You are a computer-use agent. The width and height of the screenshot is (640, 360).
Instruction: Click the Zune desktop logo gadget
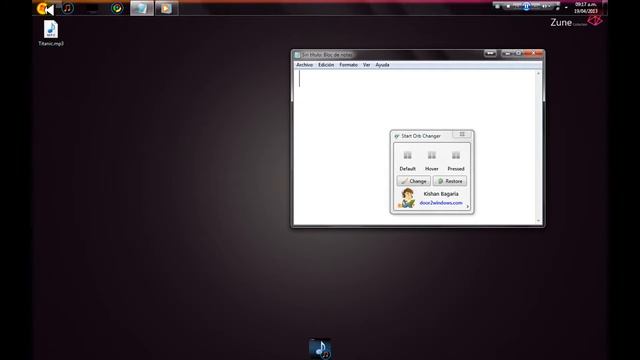tap(576, 22)
